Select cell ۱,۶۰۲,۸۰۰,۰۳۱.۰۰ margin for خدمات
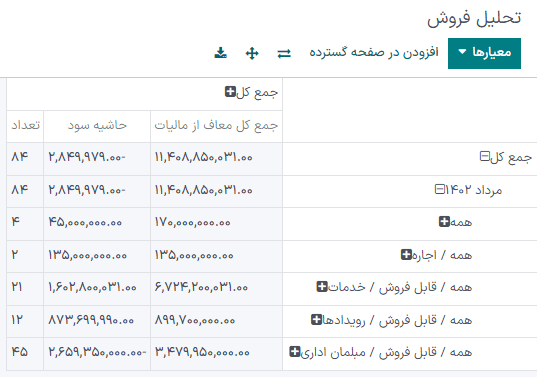This screenshot has width=537, height=377. [x=97, y=288]
